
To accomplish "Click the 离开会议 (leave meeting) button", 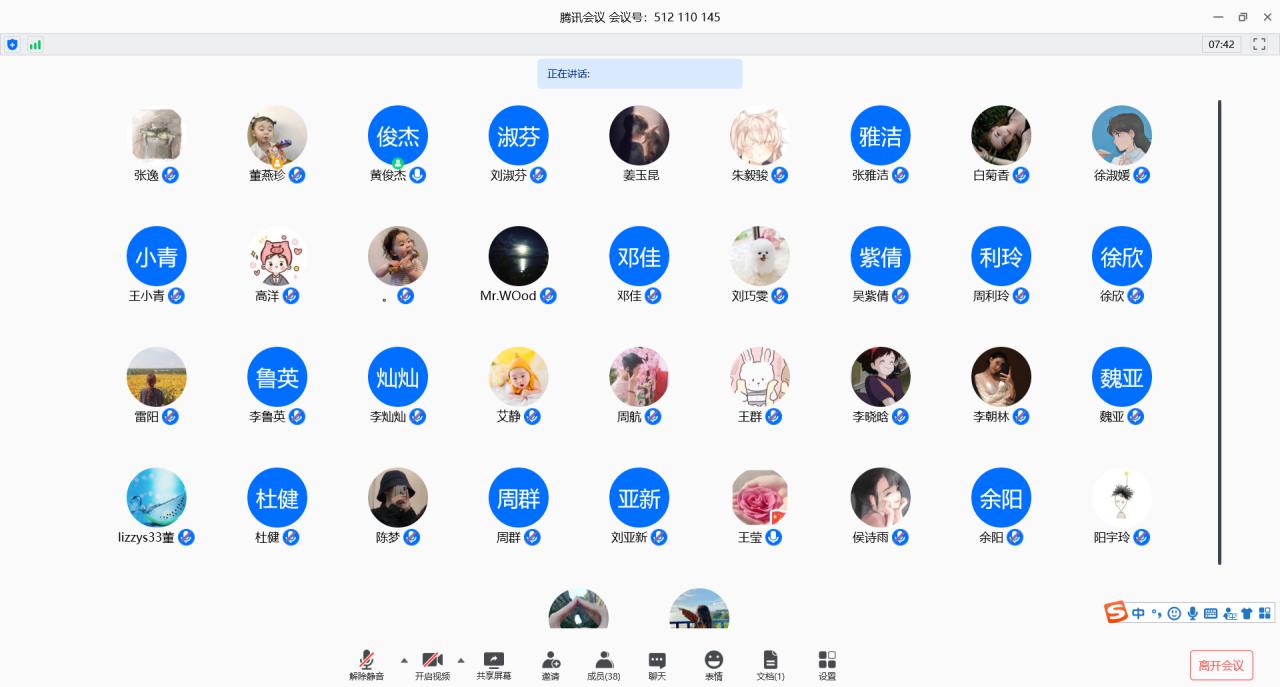I will [1220, 665].
